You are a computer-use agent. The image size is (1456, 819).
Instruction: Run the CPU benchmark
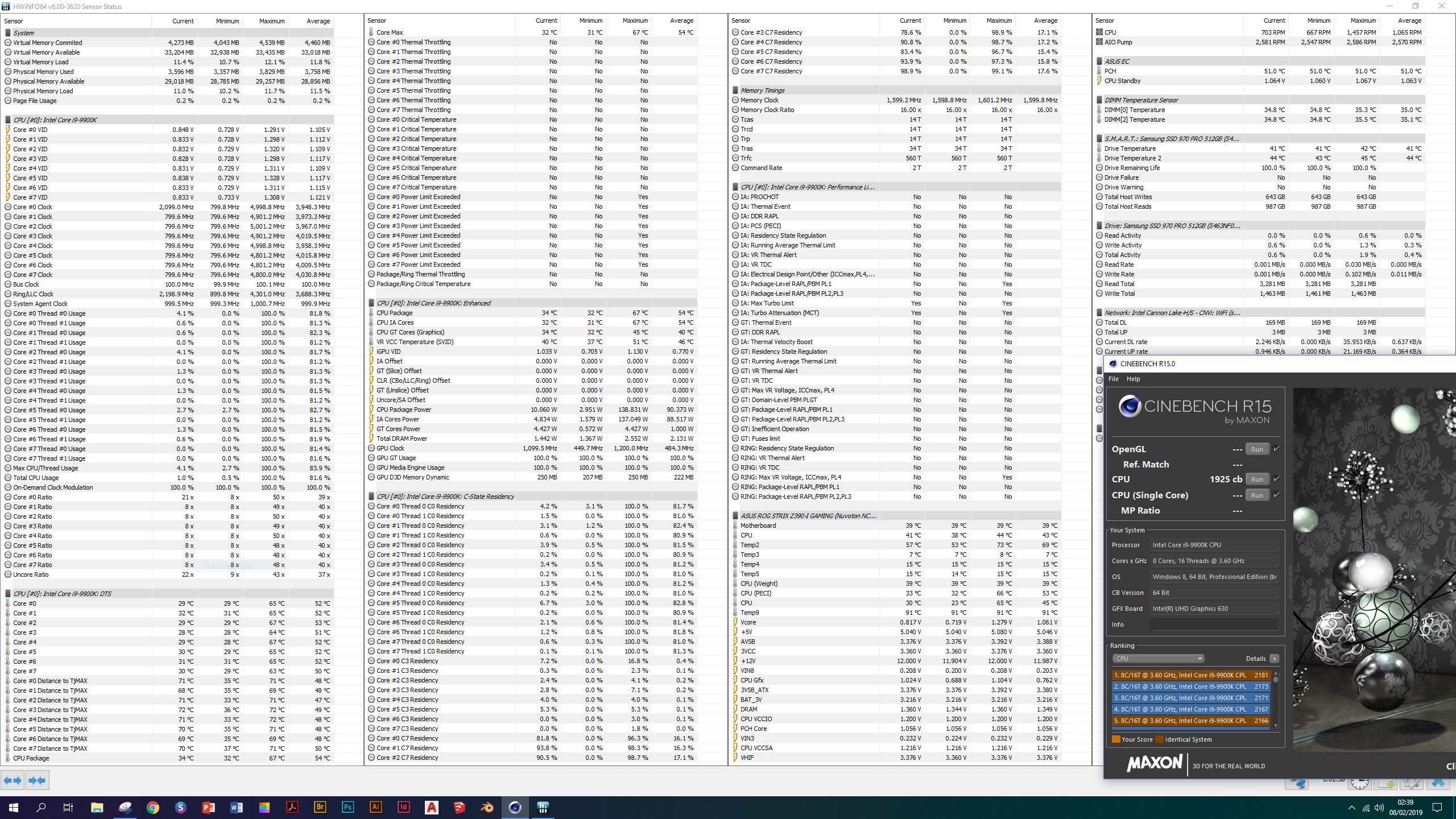pos(1257,479)
